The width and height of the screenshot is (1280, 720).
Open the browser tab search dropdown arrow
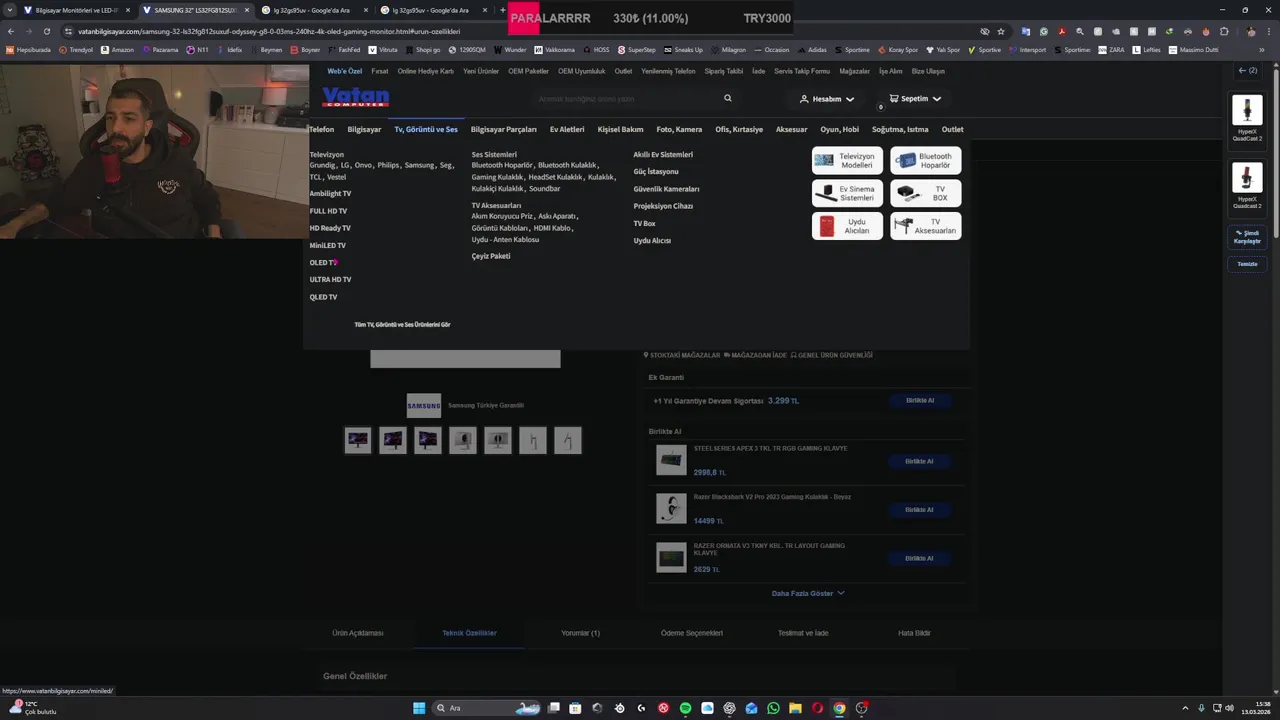12,10
